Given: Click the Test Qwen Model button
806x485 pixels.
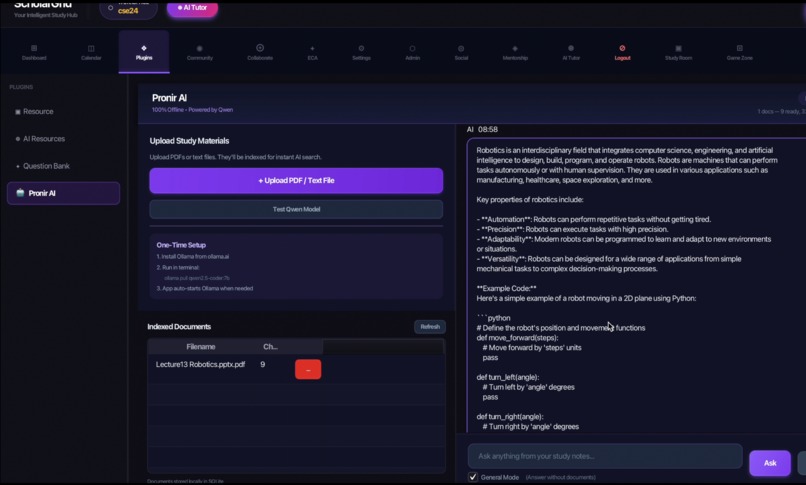Looking at the screenshot, I should pyautogui.click(x=296, y=209).
